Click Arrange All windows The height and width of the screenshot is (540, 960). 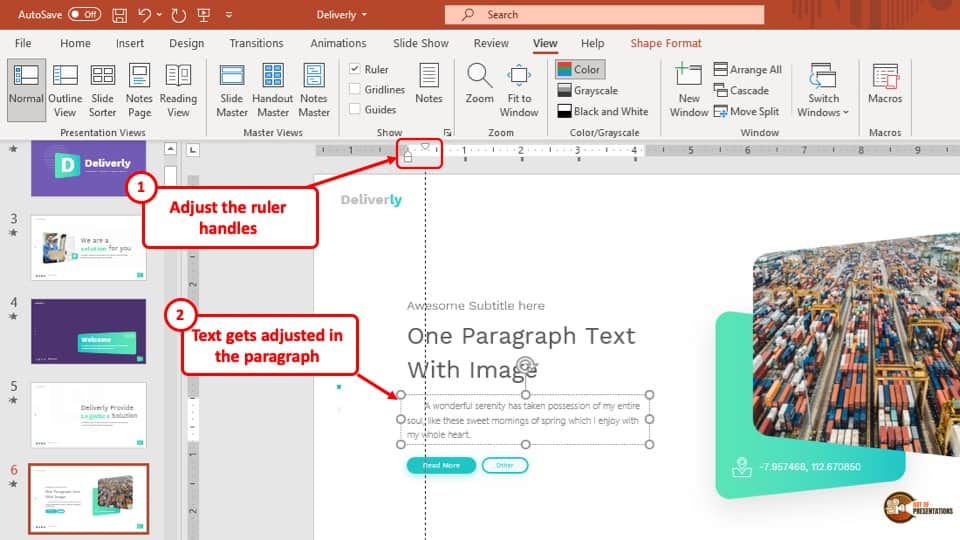[748, 69]
